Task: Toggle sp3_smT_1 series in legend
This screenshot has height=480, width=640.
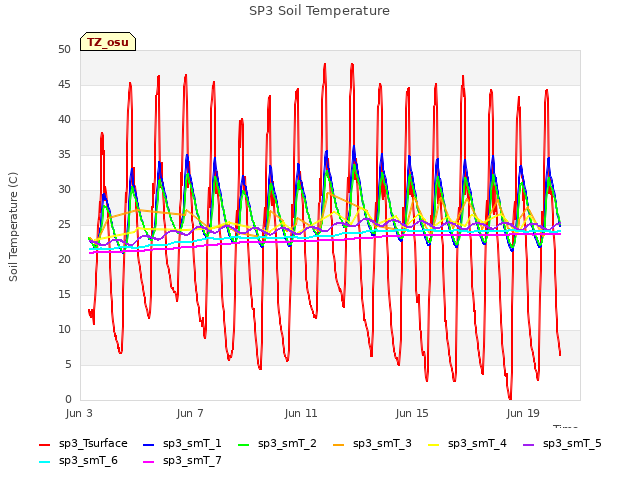Action: pos(182,444)
